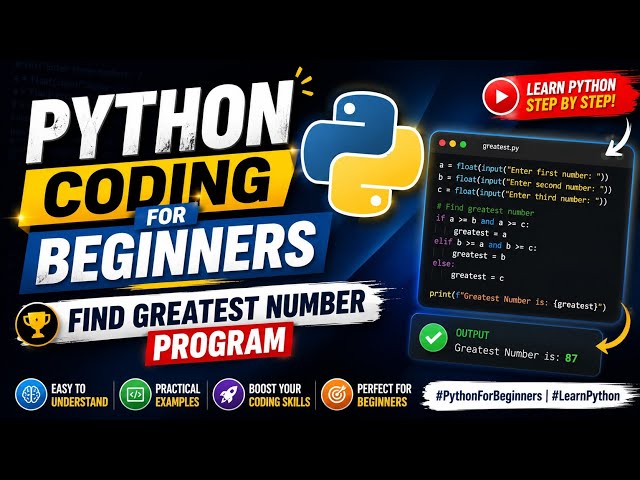Click the code line 'Enter first number'

tap(523, 171)
